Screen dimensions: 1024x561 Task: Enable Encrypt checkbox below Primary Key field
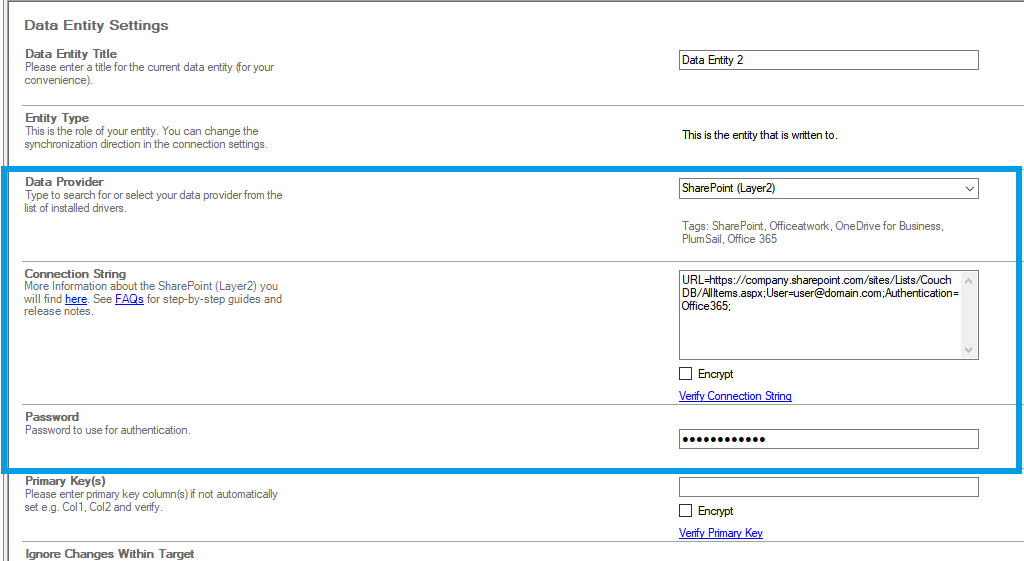(x=685, y=511)
